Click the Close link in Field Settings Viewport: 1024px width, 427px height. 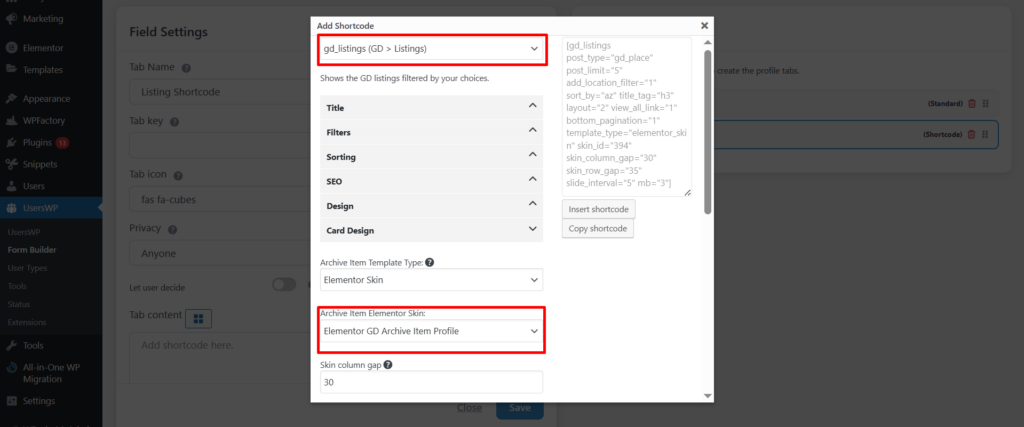click(x=469, y=407)
